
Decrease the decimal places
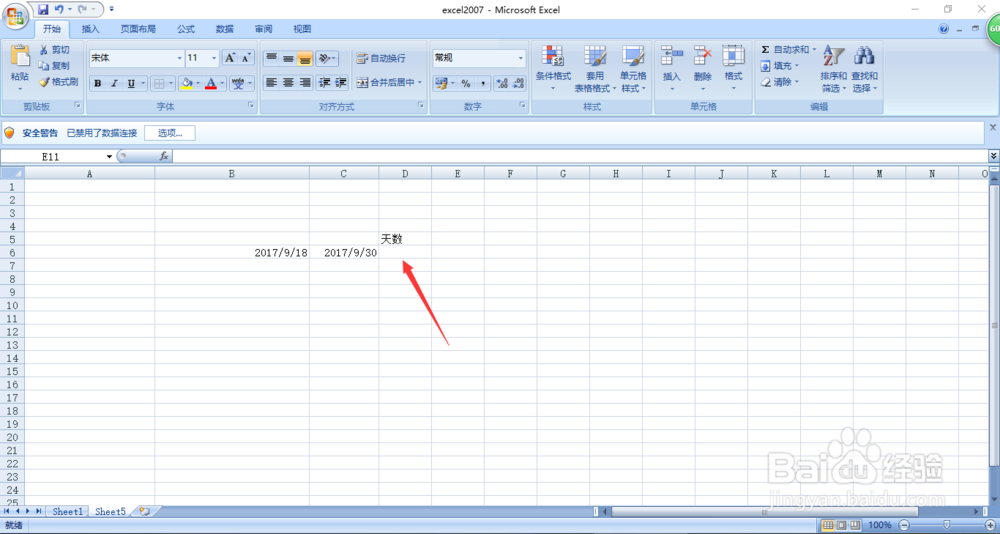click(518, 84)
